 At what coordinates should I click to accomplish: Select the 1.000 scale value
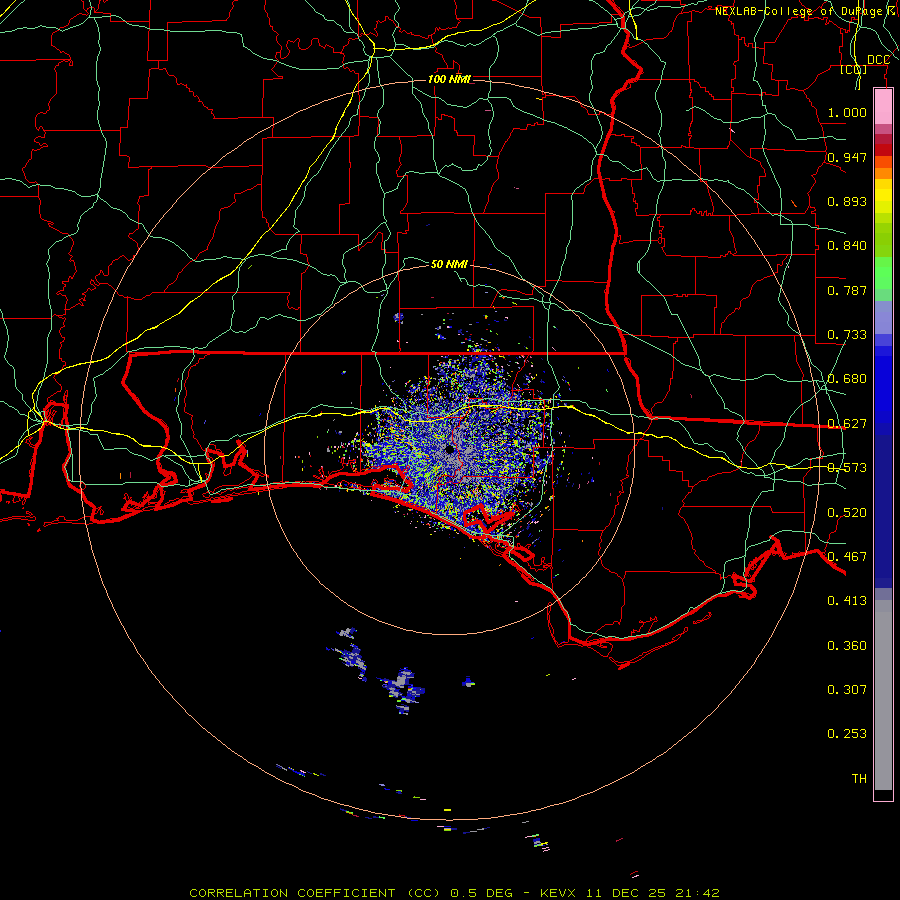coord(847,112)
